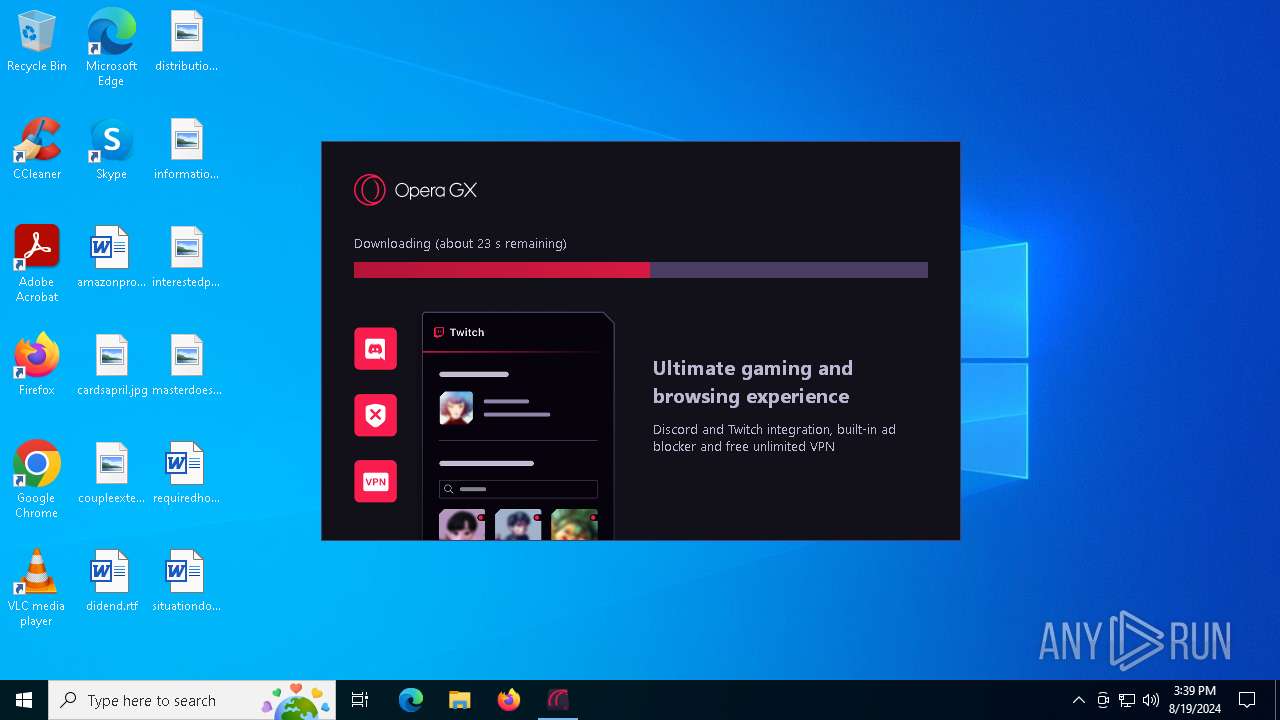1280x720 pixels.
Task: Select the requiredho... Word document
Action: tap(186, 474)
